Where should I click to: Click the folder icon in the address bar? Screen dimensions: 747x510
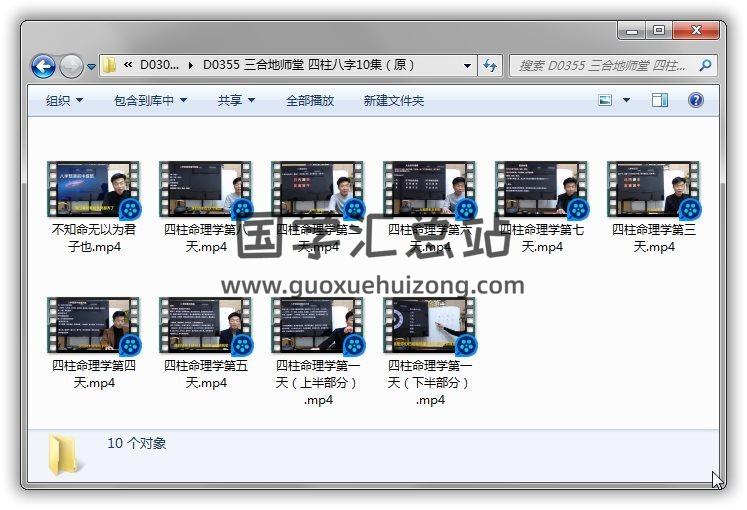click(x=110, y=65)
